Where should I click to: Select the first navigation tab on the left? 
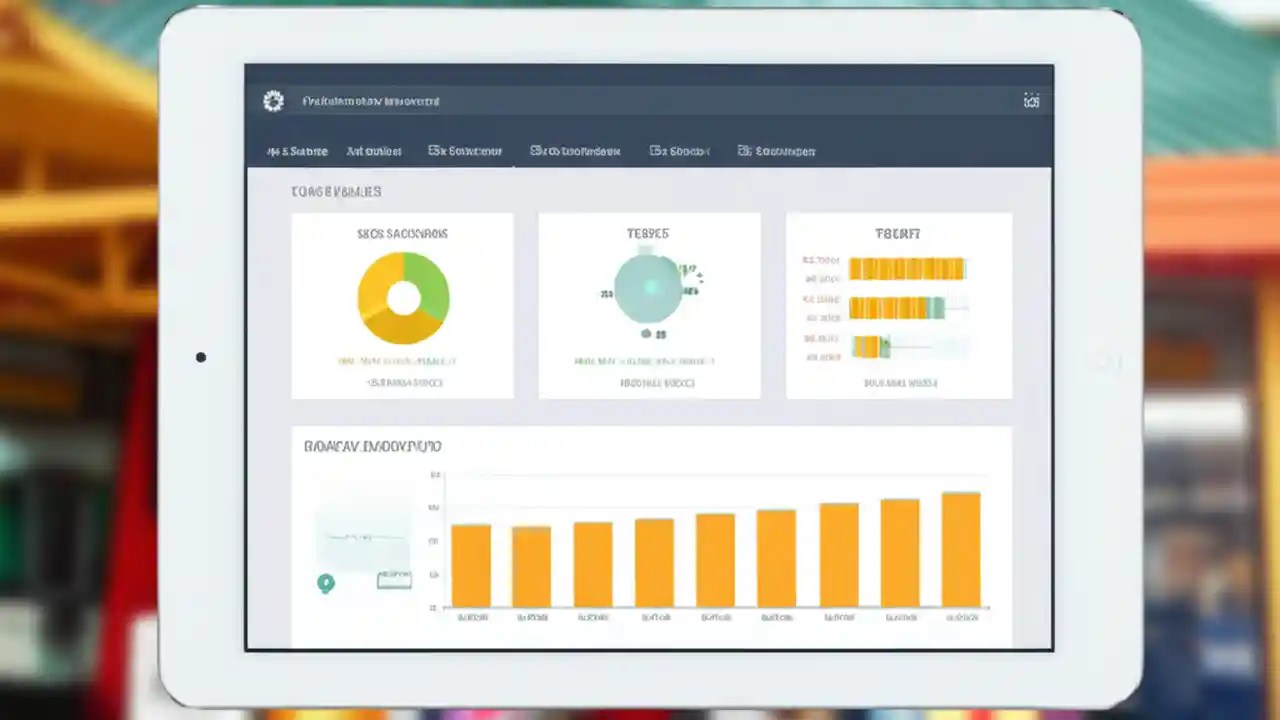click(x=297, y=151)
